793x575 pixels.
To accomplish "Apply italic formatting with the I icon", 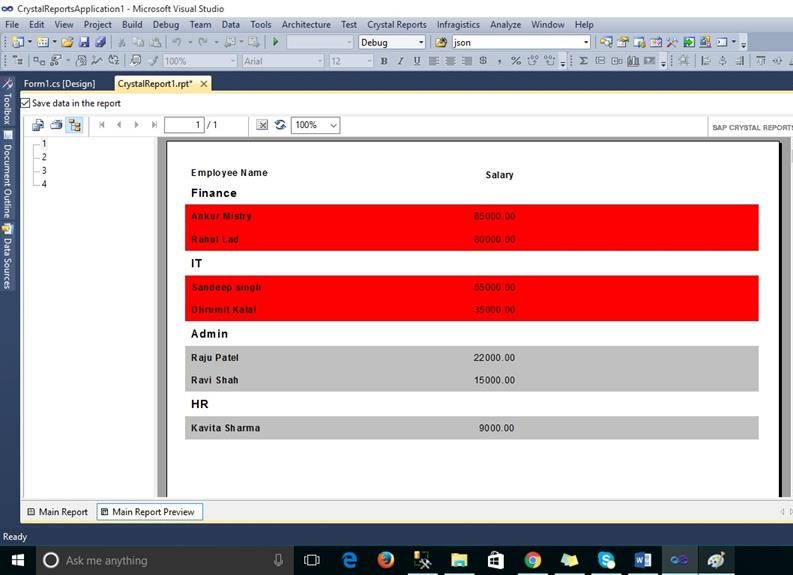I will 401,61.
